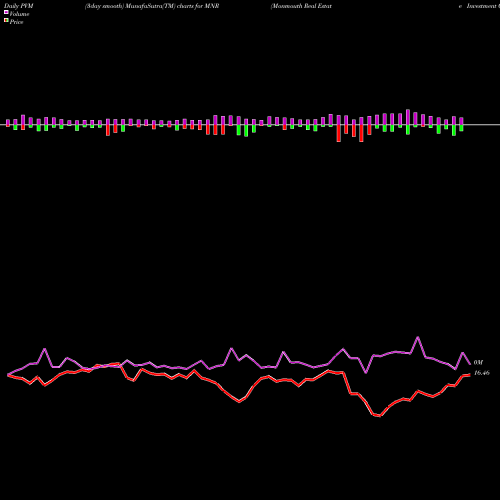The height and width of the screenshot is (500, 500).
Task: Click the Volume legend label
Action: click(19, 14)
